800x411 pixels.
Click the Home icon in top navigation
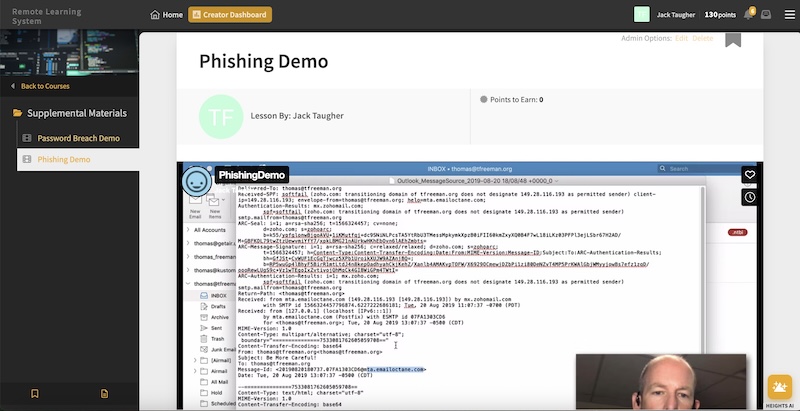[155, 15]
